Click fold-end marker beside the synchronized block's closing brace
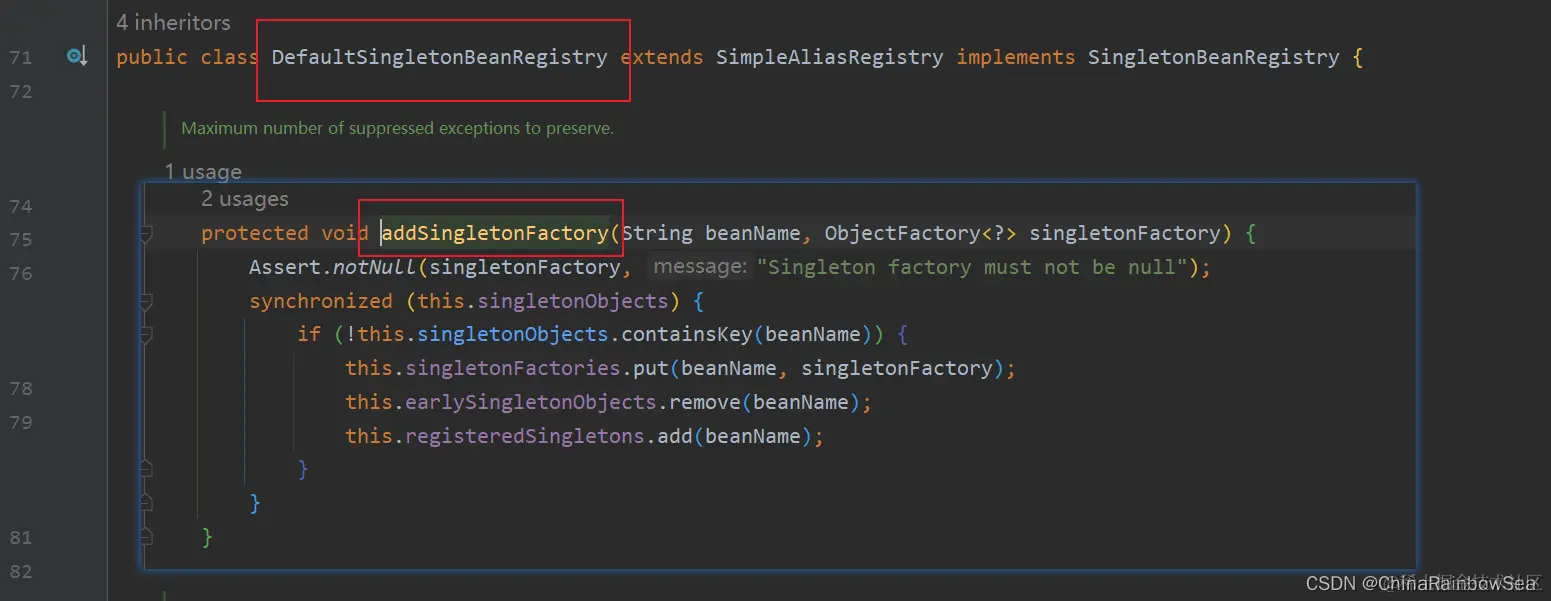The image size is (1551, 601). coord(146,502)
